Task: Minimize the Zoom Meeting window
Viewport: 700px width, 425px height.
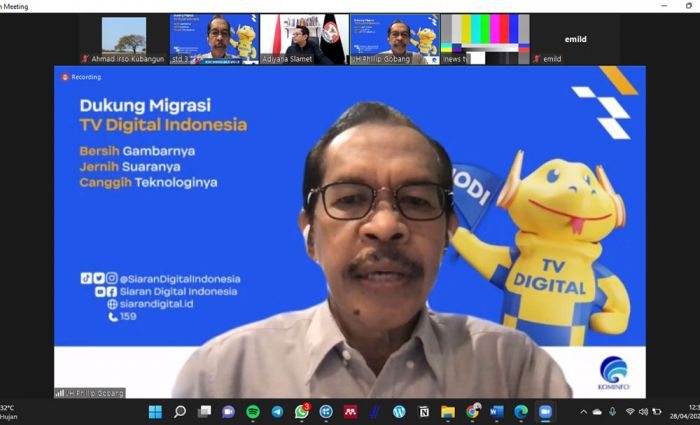Action: click(x=664, y=6)
